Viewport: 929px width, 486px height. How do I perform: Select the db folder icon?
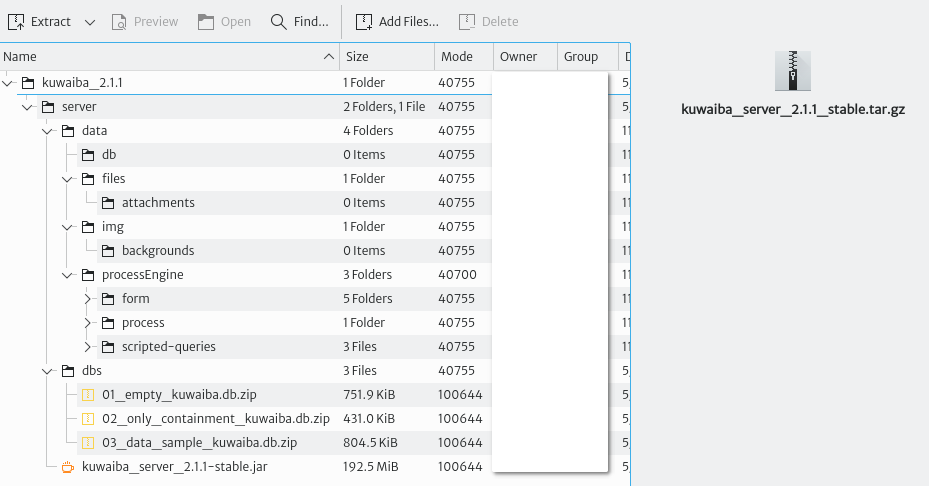(x=88, y=155)
